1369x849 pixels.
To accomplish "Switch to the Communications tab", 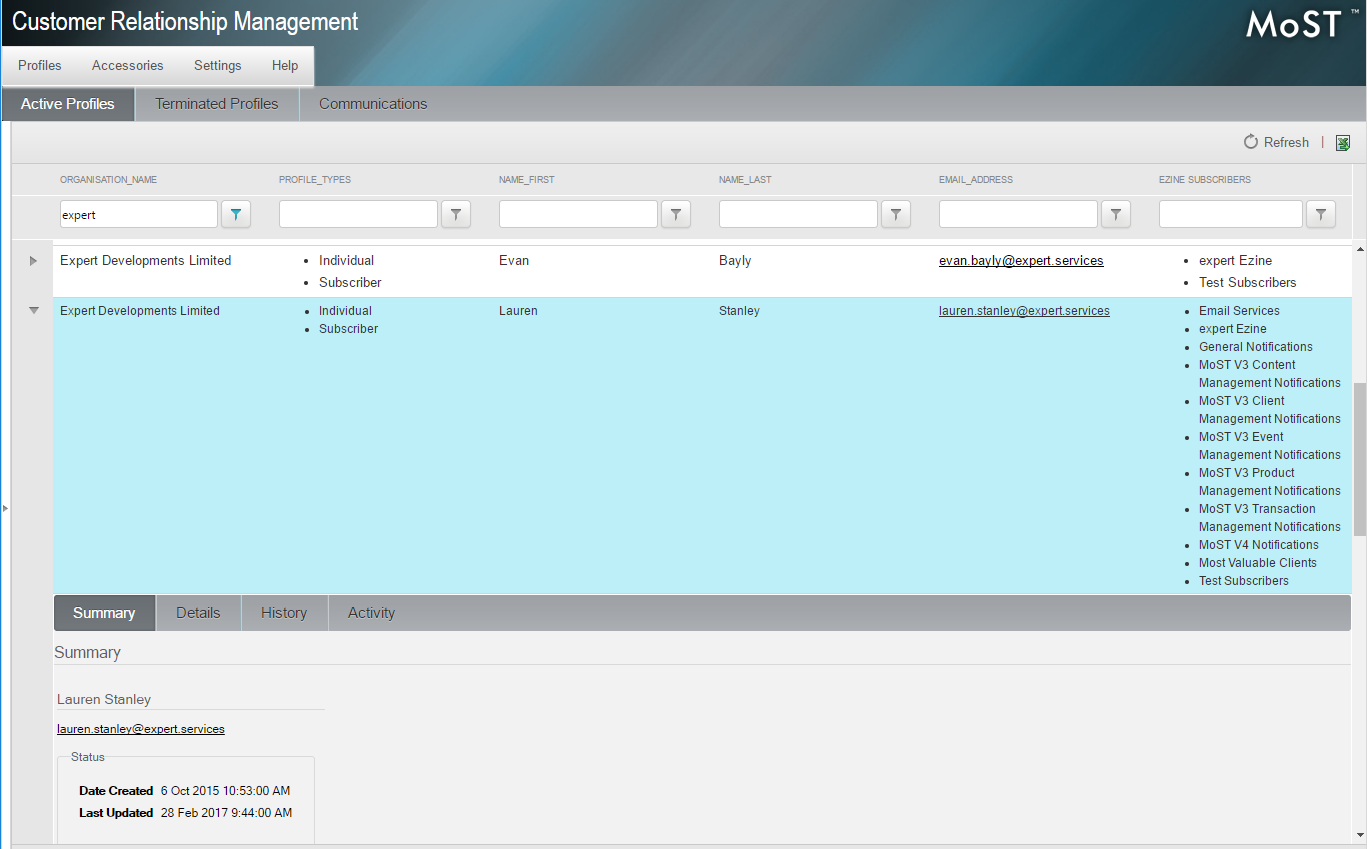I will pos(373,104).
